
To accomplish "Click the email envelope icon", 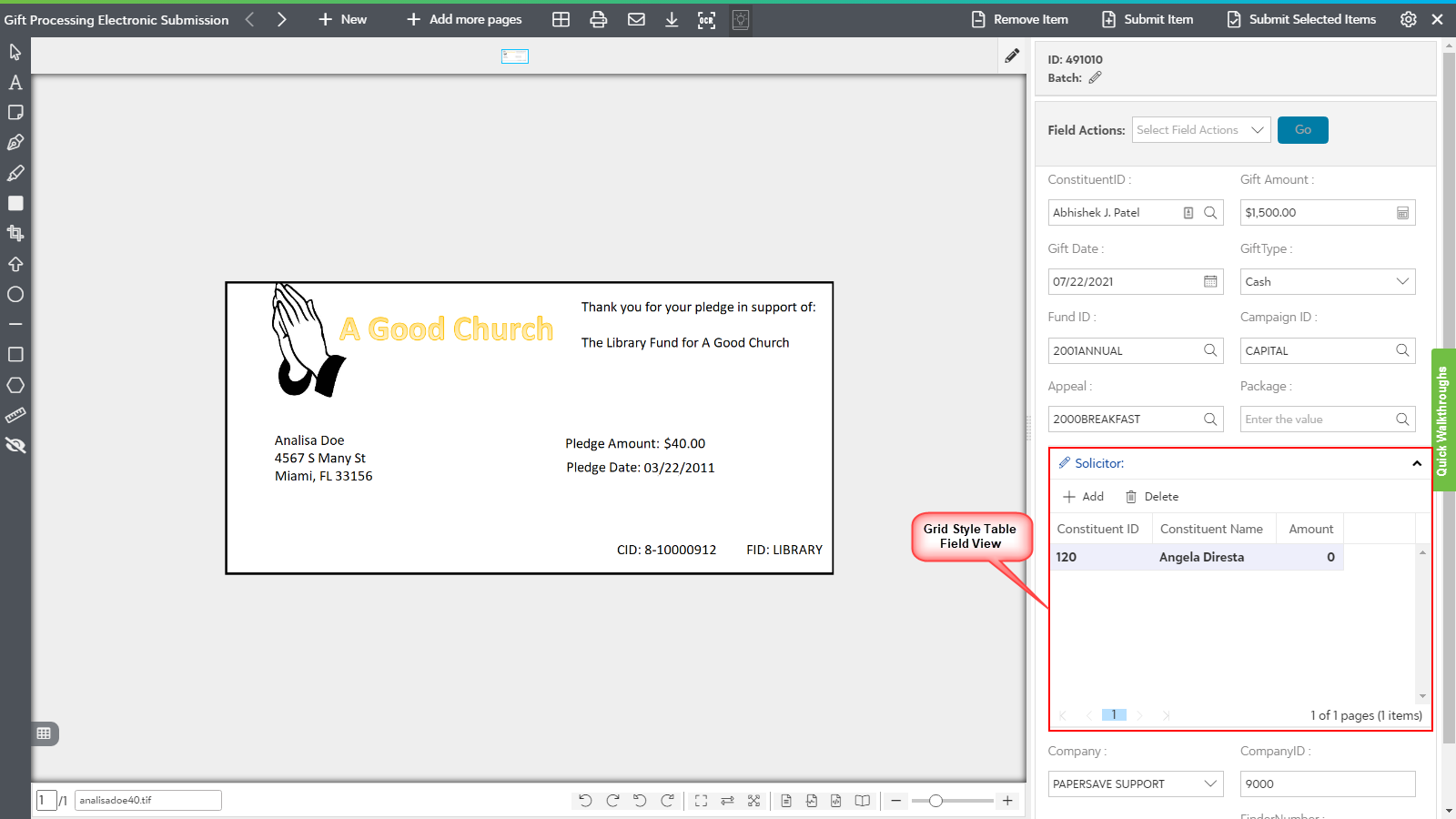I will click(x=636, y=20).
